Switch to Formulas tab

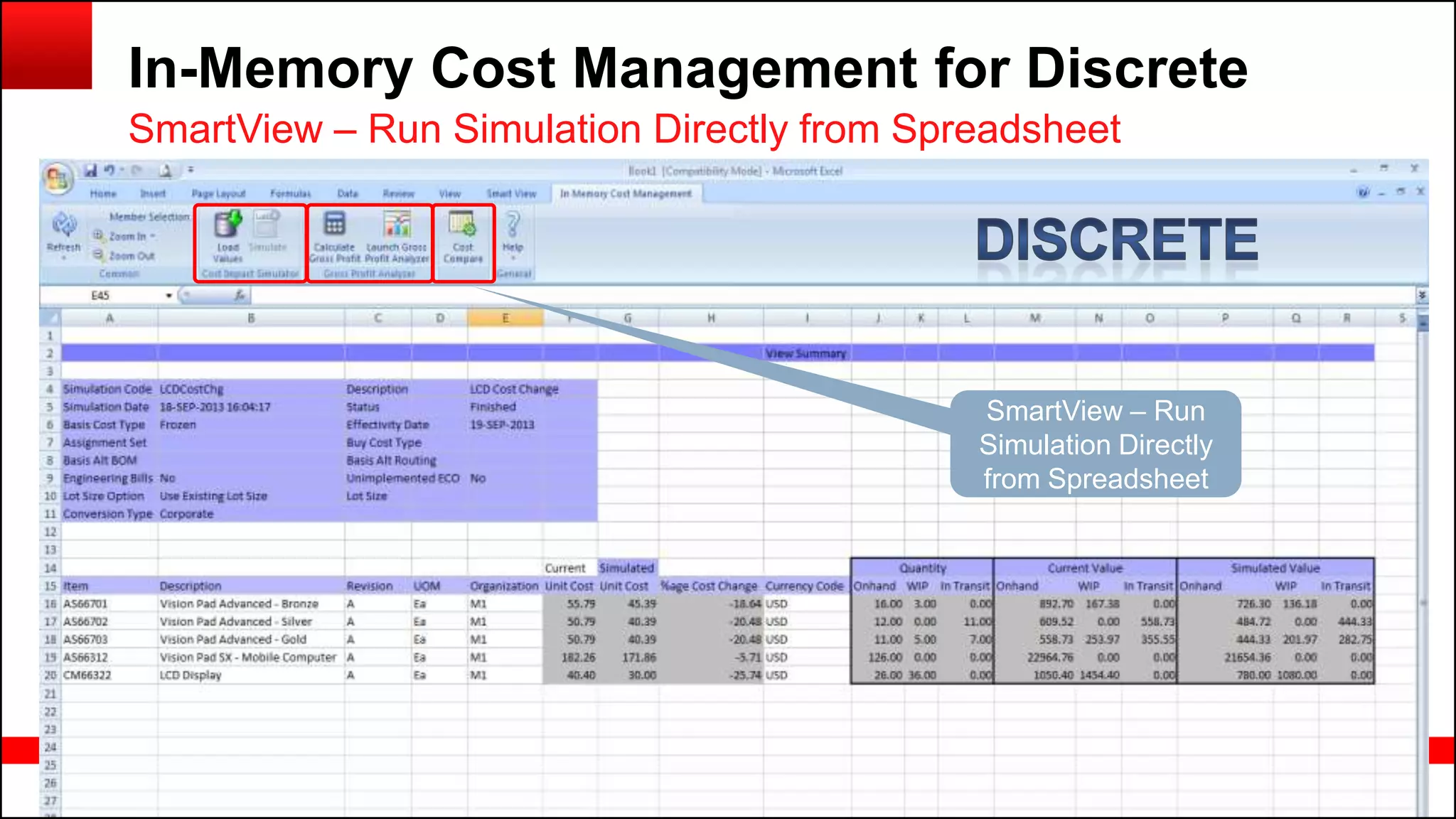(x=290, y=193)
